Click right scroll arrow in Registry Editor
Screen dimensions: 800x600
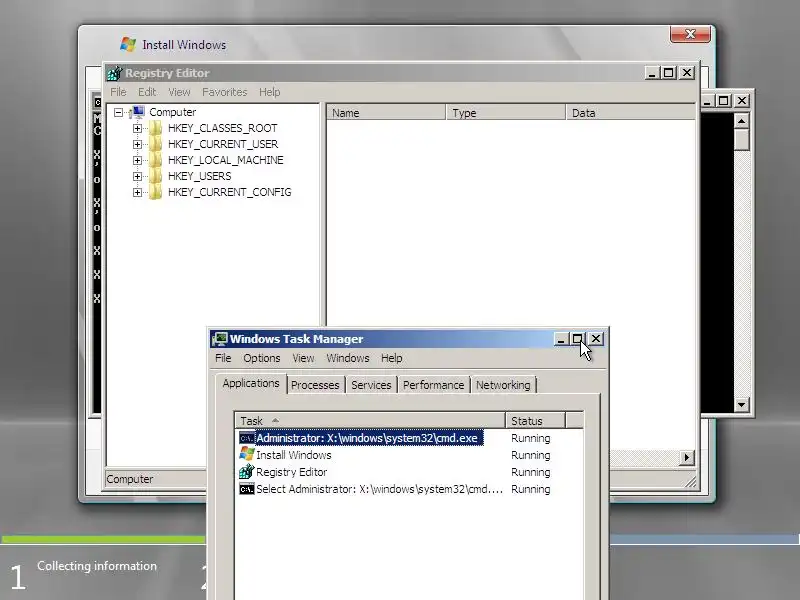point(687,458)
